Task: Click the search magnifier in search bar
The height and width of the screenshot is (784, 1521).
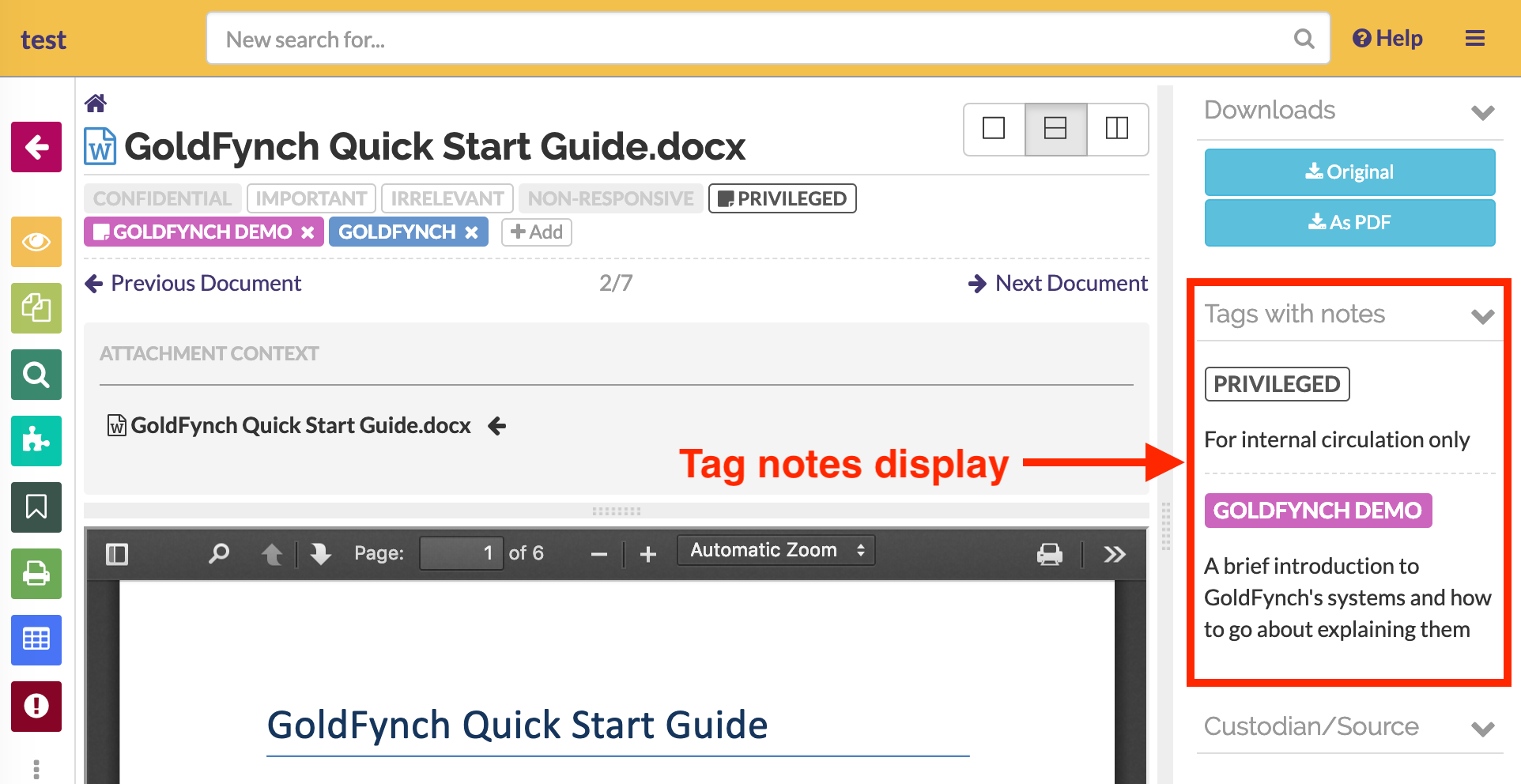Action: tap(1304, 39)
